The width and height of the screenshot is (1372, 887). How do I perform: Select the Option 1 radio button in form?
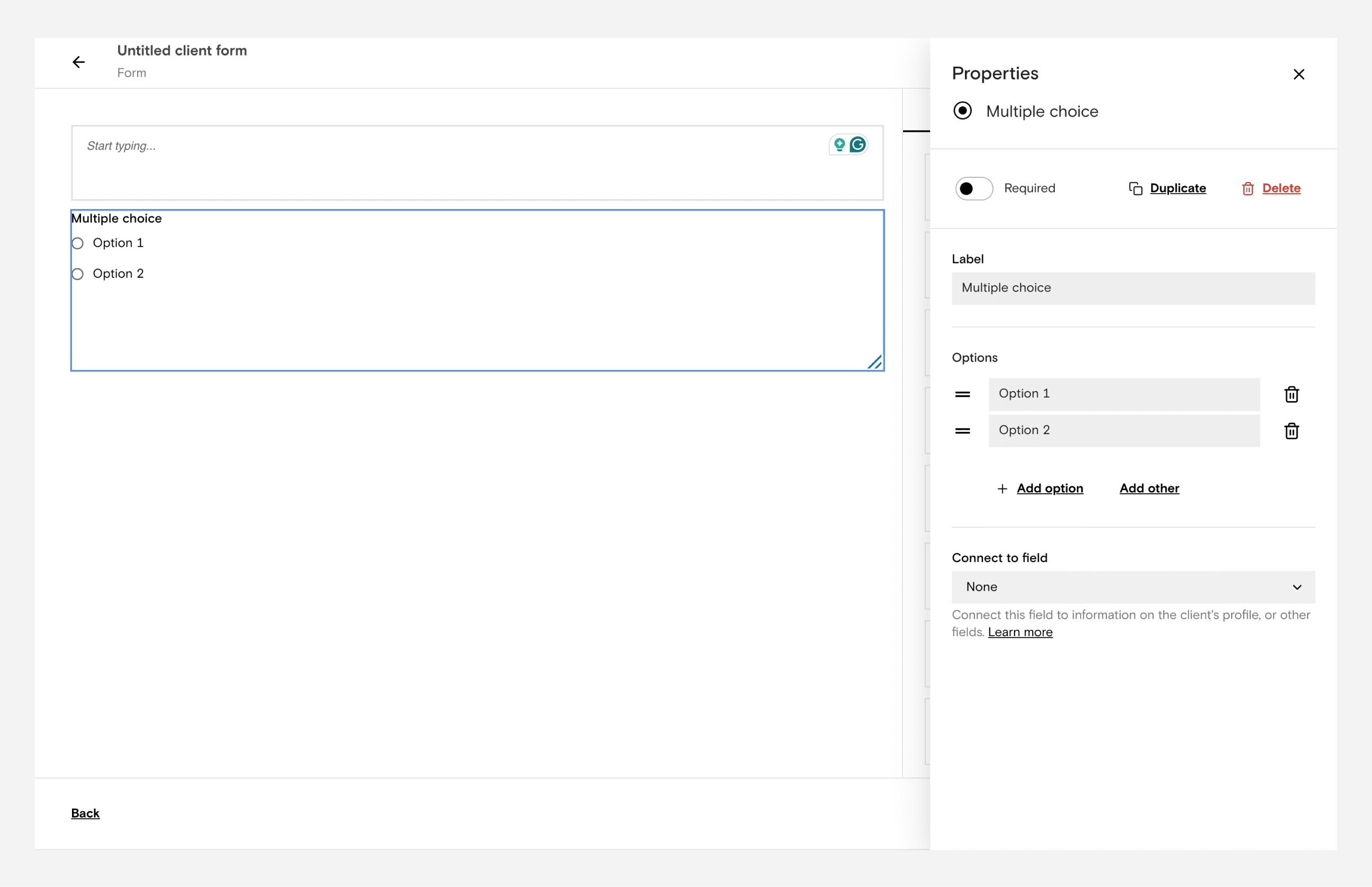[78, 243]
